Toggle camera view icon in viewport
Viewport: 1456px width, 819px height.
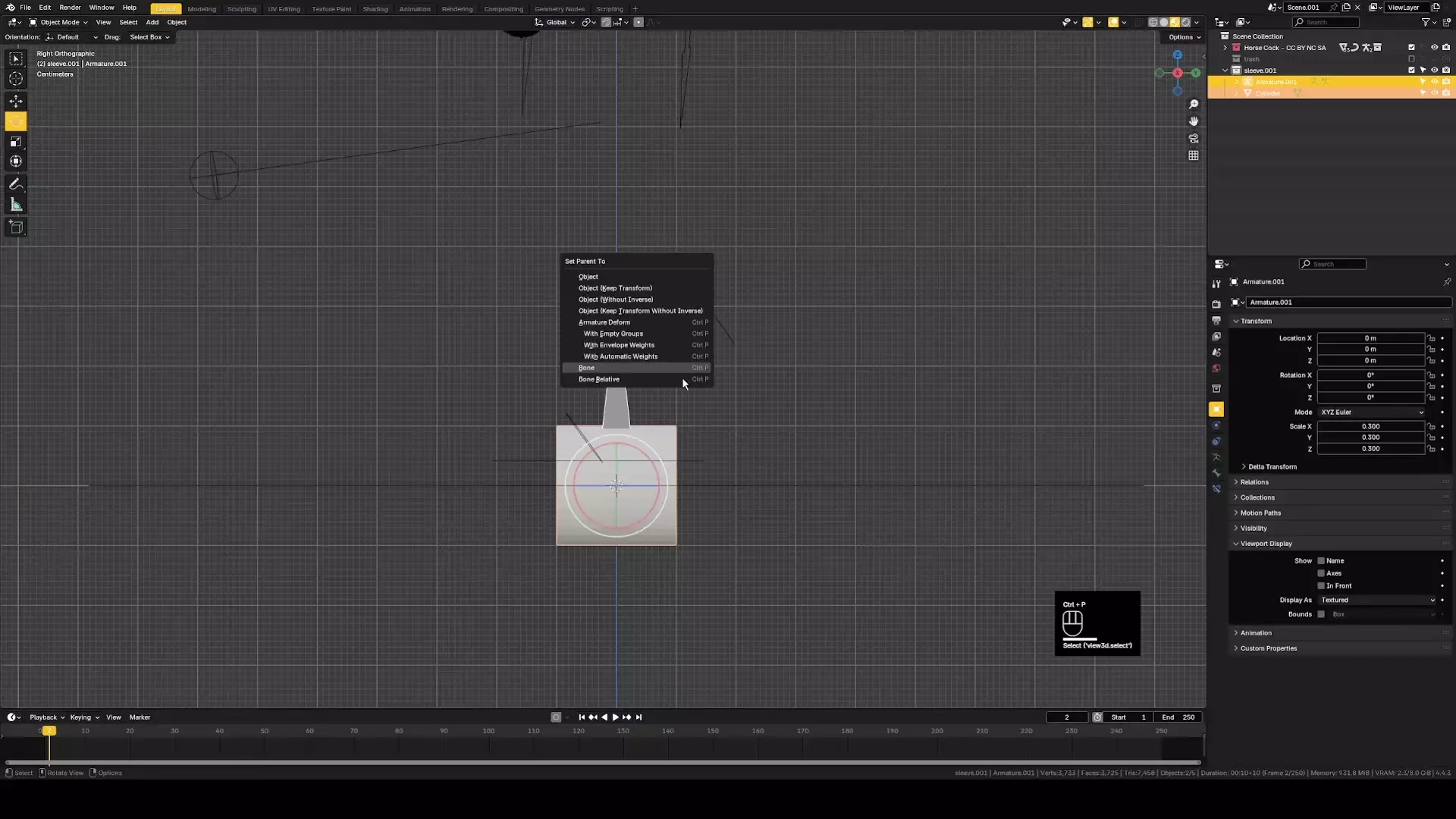click(1194, 139)
